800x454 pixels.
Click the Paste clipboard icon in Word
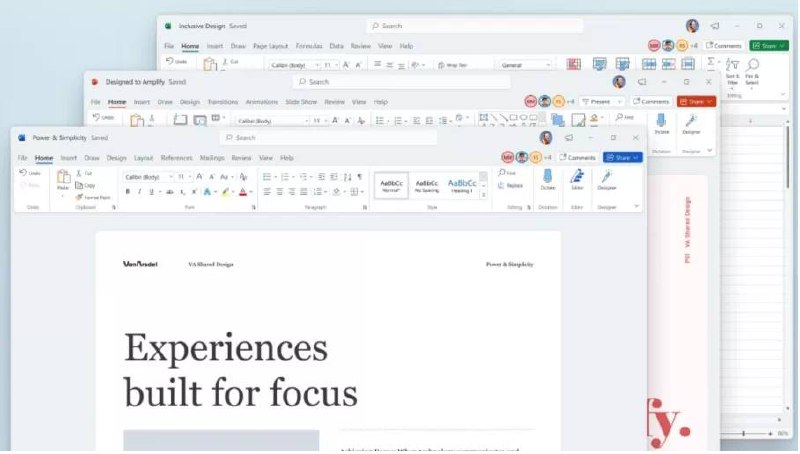coord(63,178)
